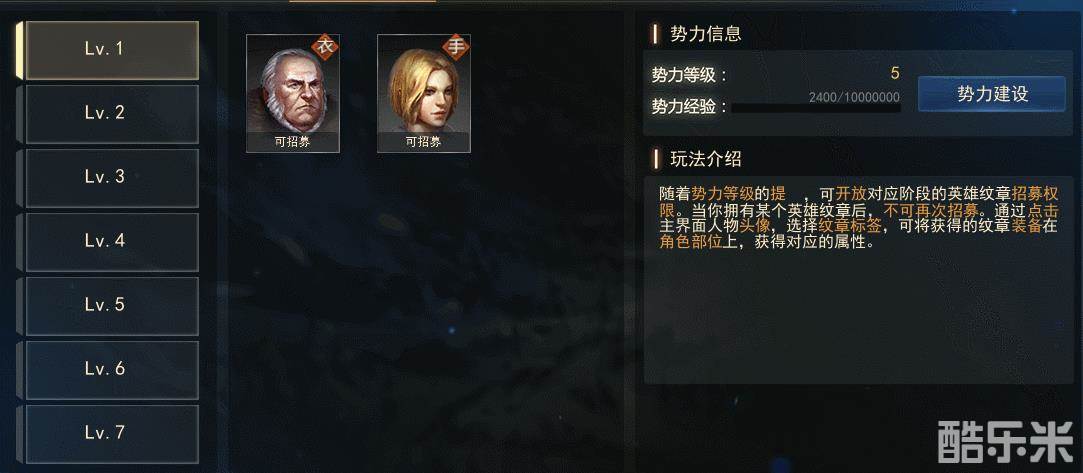This screenshot has width=1083, height=473.
Task: Click the 衣 slot badge icon
Action: coord(325,47)
